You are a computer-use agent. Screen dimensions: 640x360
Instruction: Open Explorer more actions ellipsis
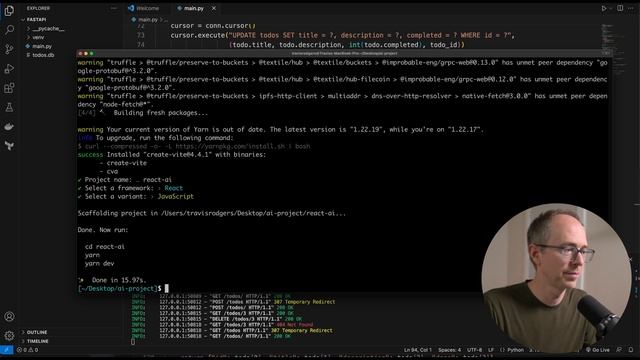[x=113, y=8]
